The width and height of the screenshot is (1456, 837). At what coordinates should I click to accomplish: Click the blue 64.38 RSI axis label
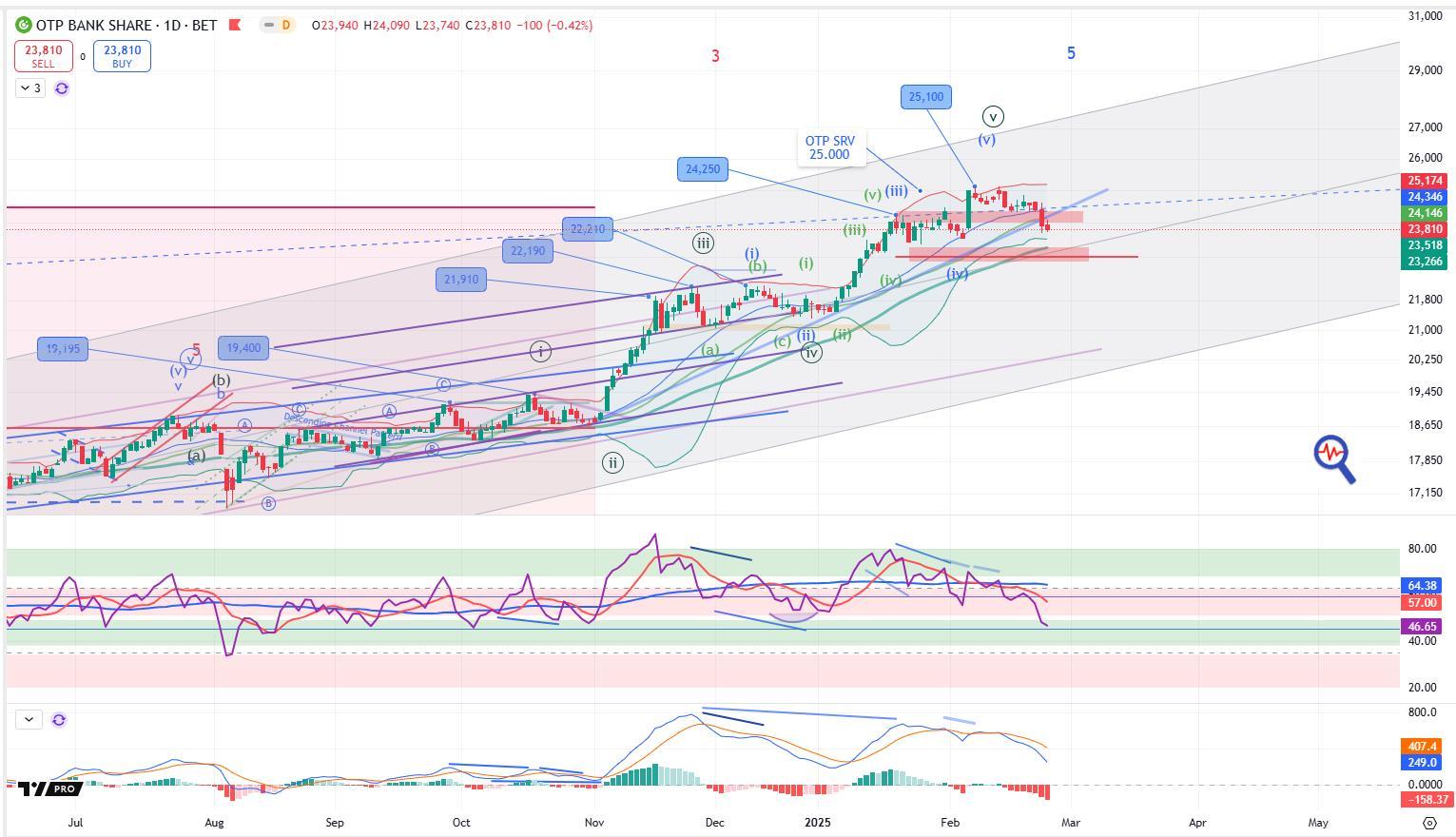pos(1421,586)
